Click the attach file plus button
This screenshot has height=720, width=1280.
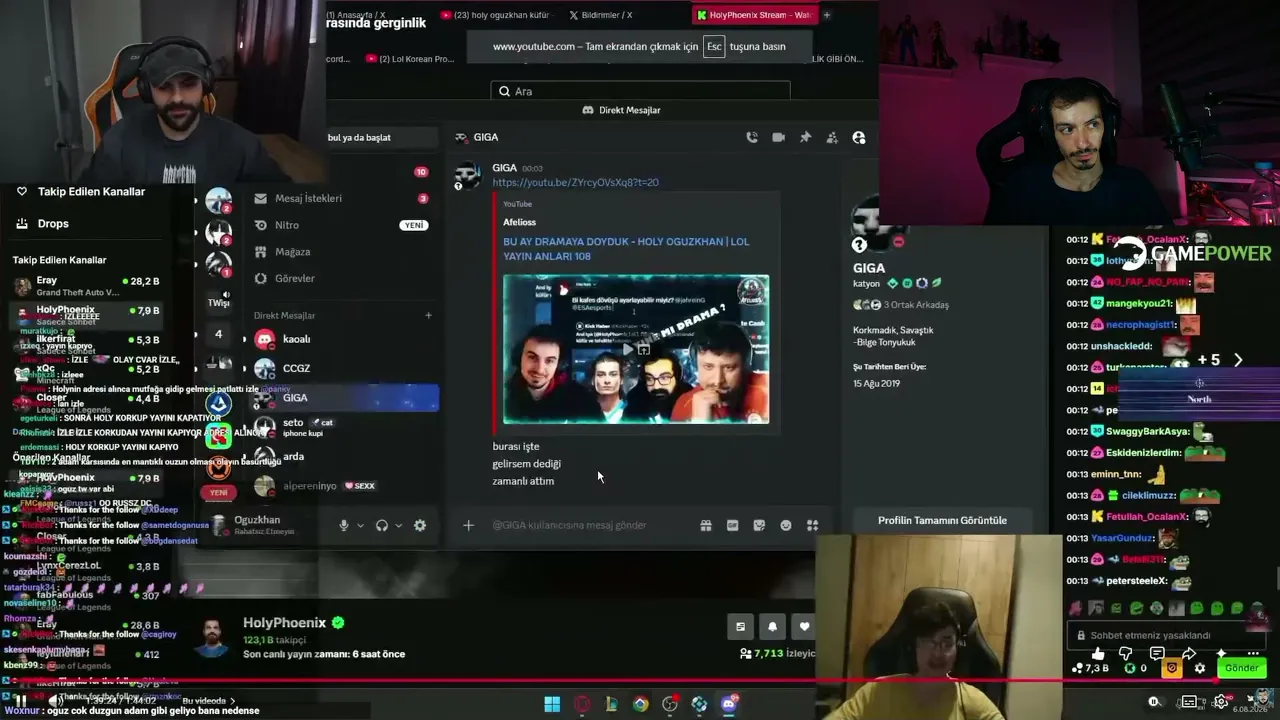(x=468, y=525)
